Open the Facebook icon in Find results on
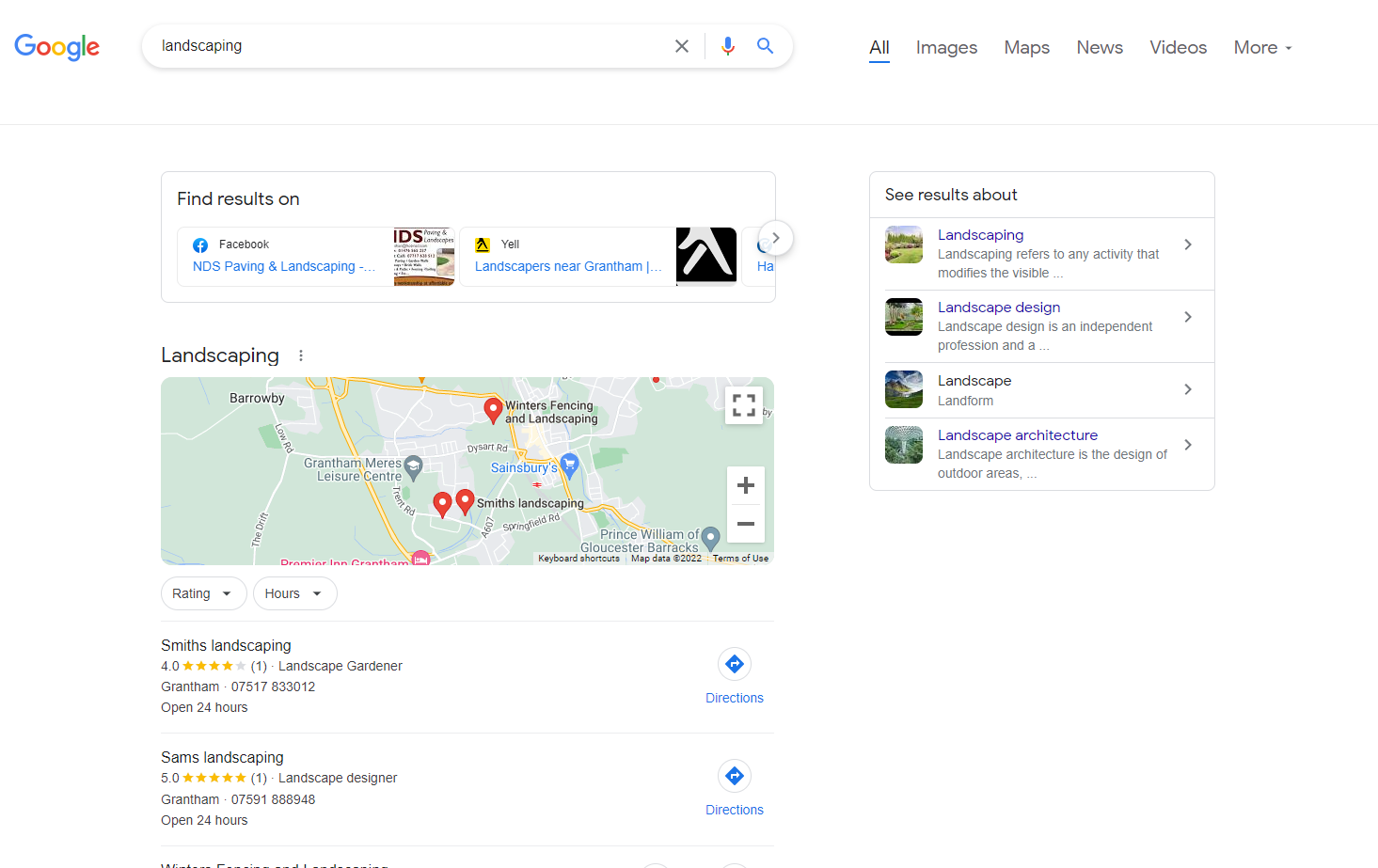The height and width of the screenshot is (868, 1378). pos(199,244)
